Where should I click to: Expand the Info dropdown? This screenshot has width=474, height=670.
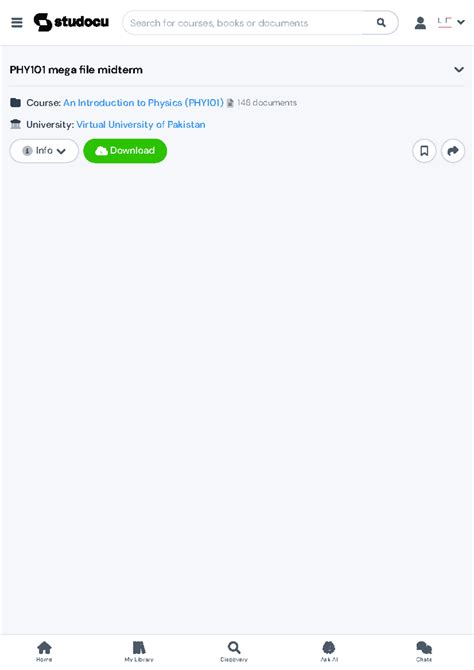(44, 150)
